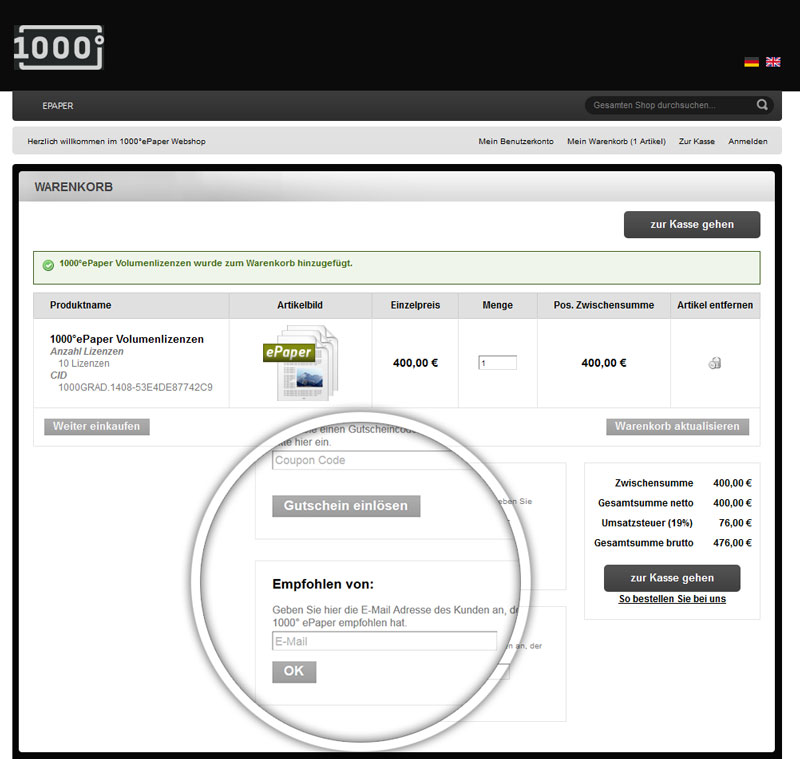Open 'So bestellen Sie bei uns' link
Viewport: 800px width, 759px height.
(x=672, y=599)
